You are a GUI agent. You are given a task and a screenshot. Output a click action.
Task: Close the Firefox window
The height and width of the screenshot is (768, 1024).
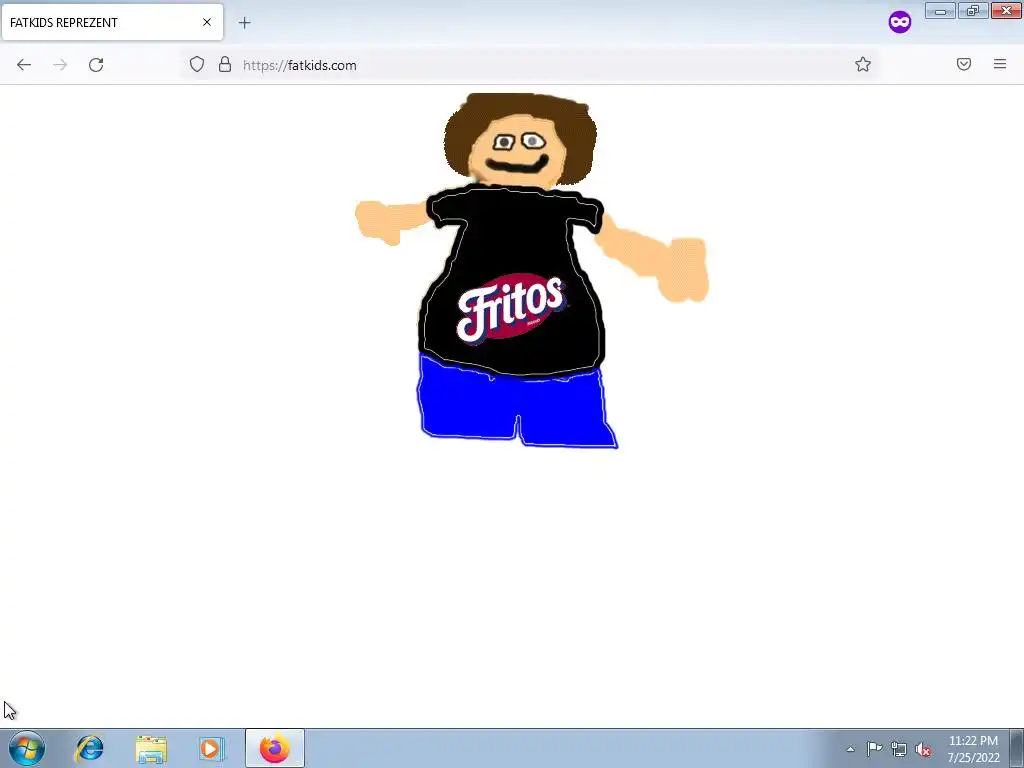click(x=1006, y=11)
